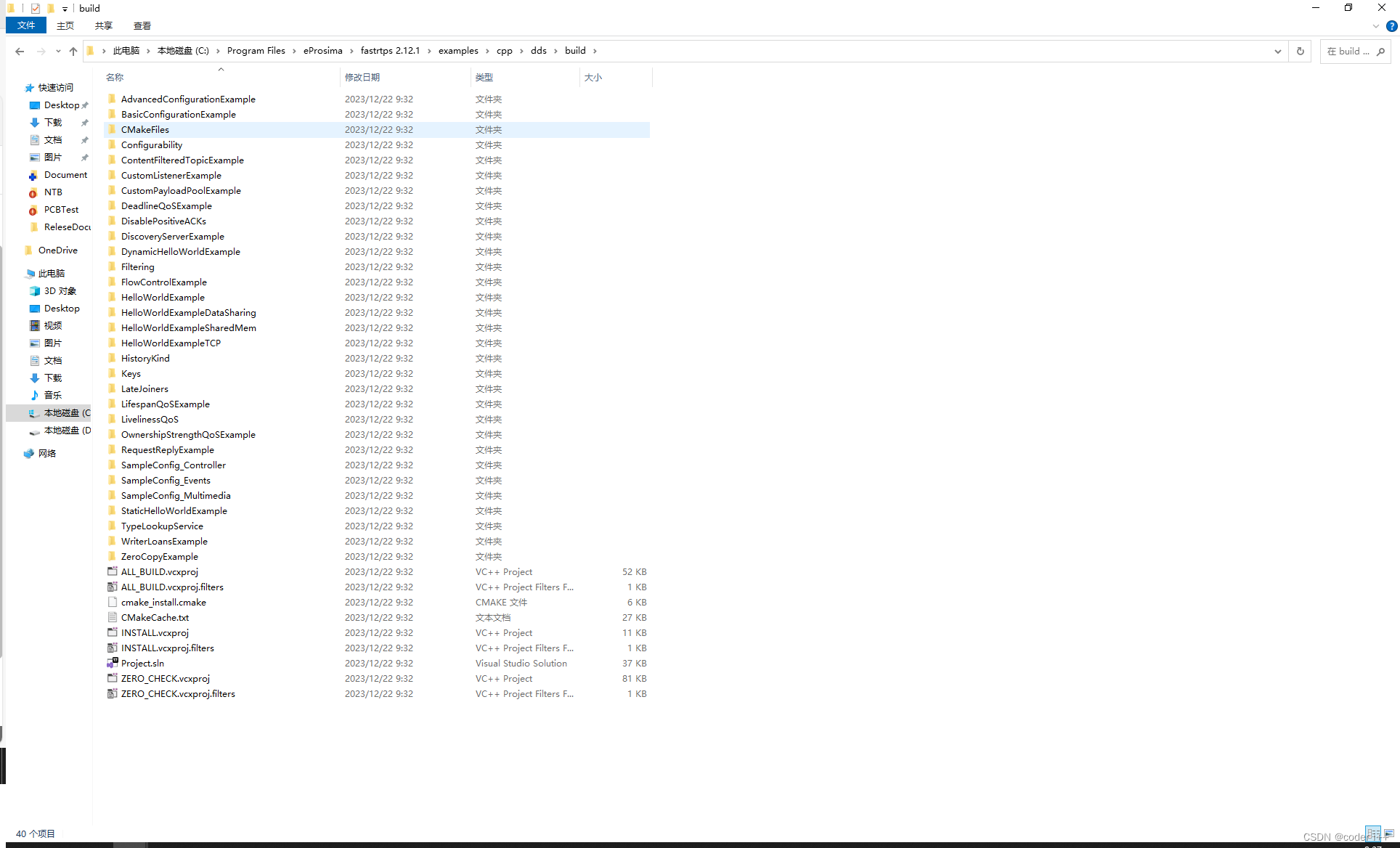This screenshot has width=1400, height=848.
Task: Select the ZERO_CHECK.vcxproj file icon
Action: coord(113,678)
